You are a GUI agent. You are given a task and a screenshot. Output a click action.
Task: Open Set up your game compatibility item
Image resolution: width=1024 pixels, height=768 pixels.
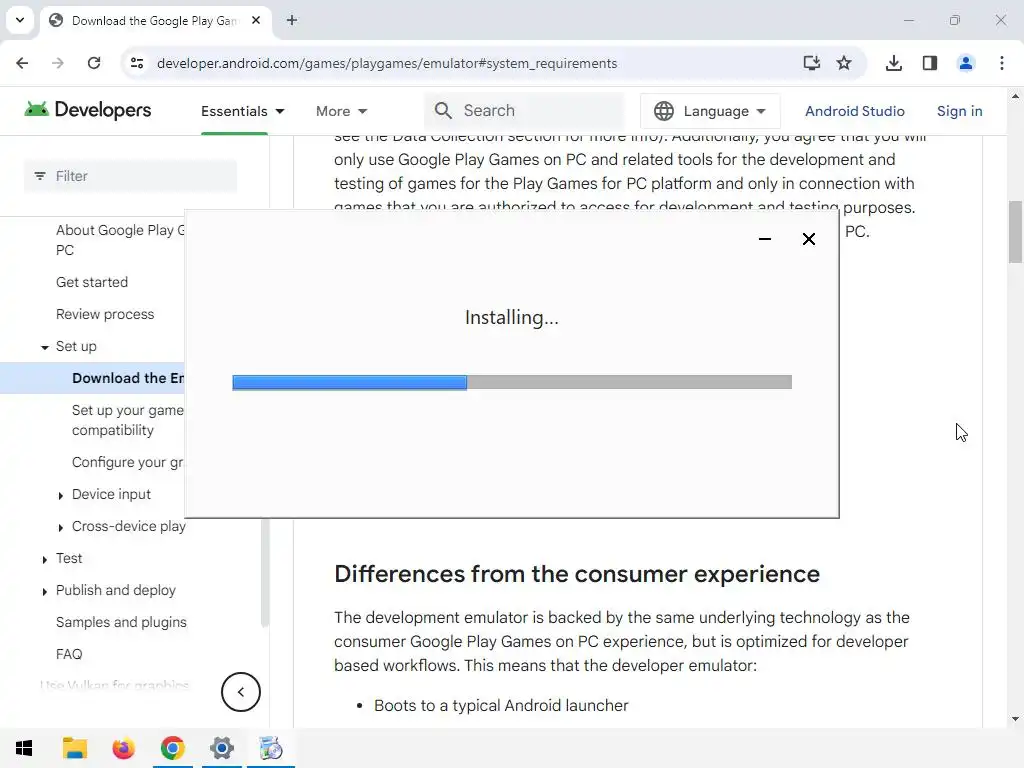coord(128,420)
